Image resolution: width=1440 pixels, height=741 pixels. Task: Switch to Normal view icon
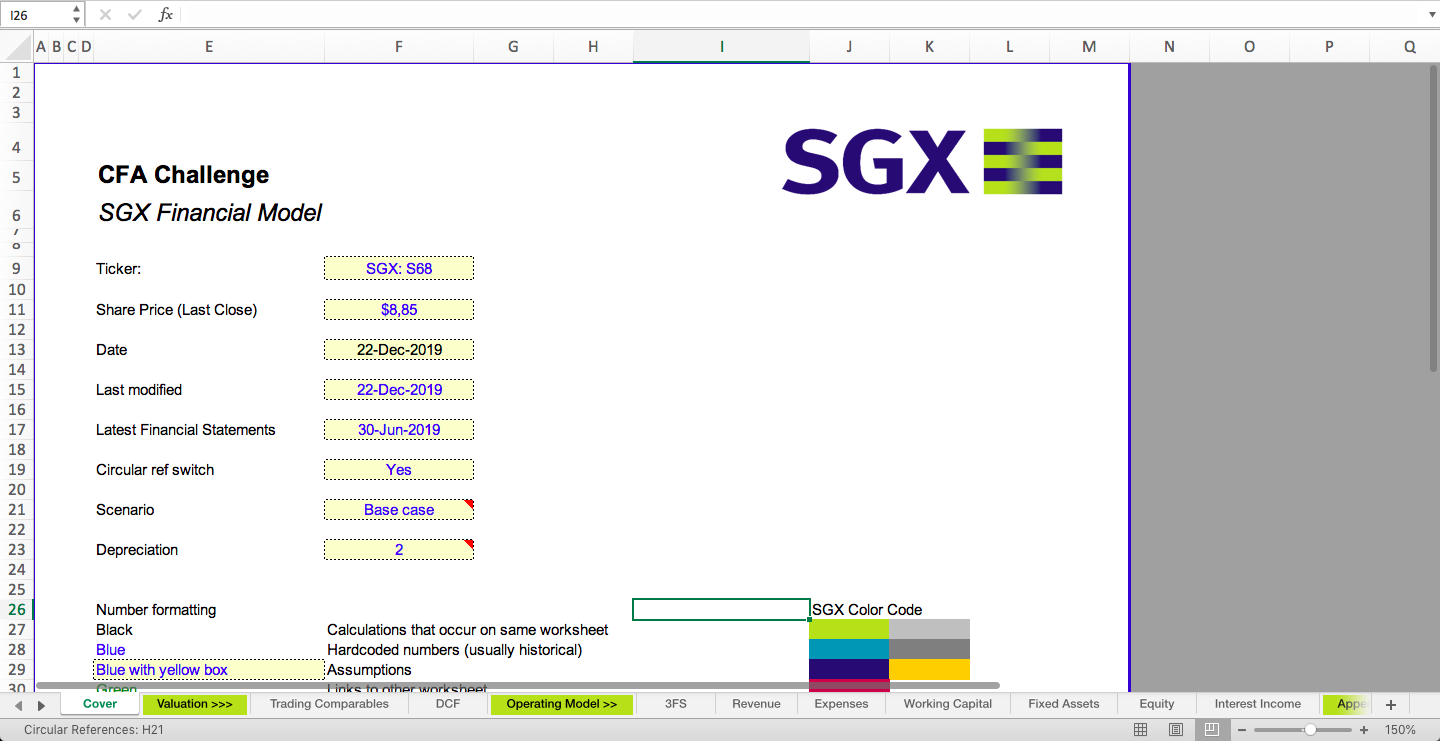click(1141, 731)
